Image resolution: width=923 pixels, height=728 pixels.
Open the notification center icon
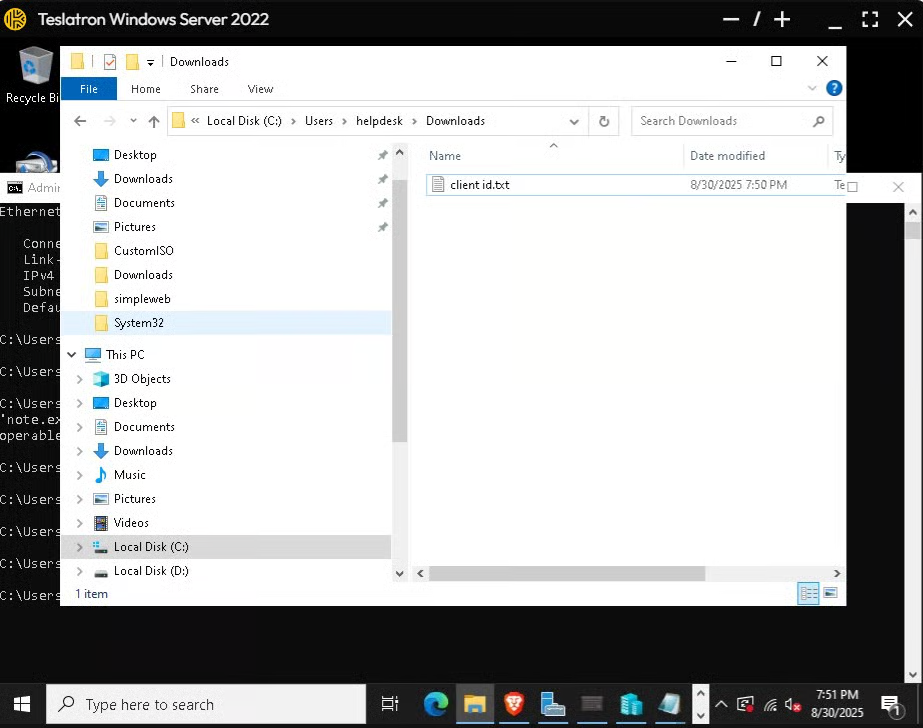[890, 704]
